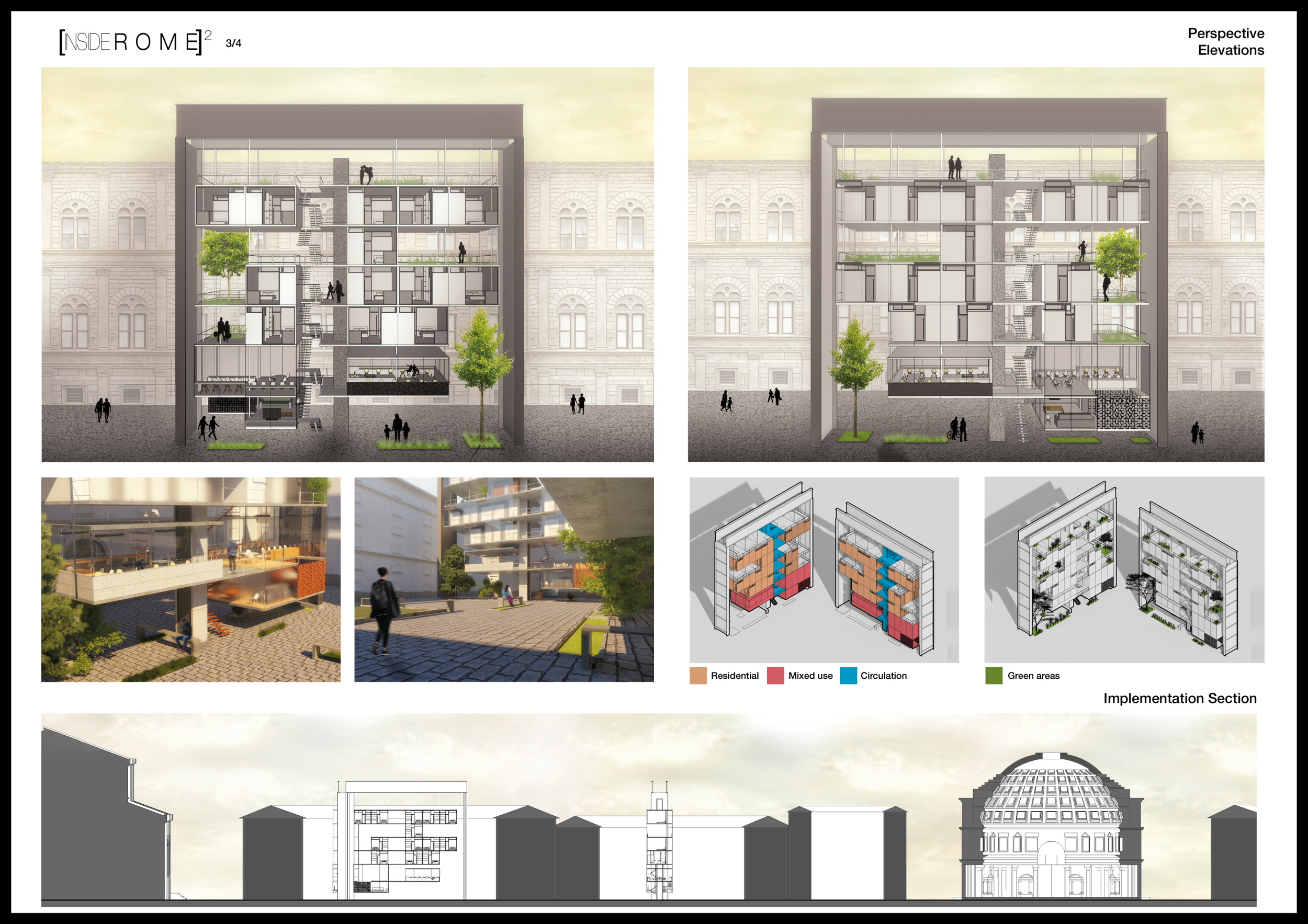
Task: Click the blue Circulation legend swatch
Action: [848, 676]
